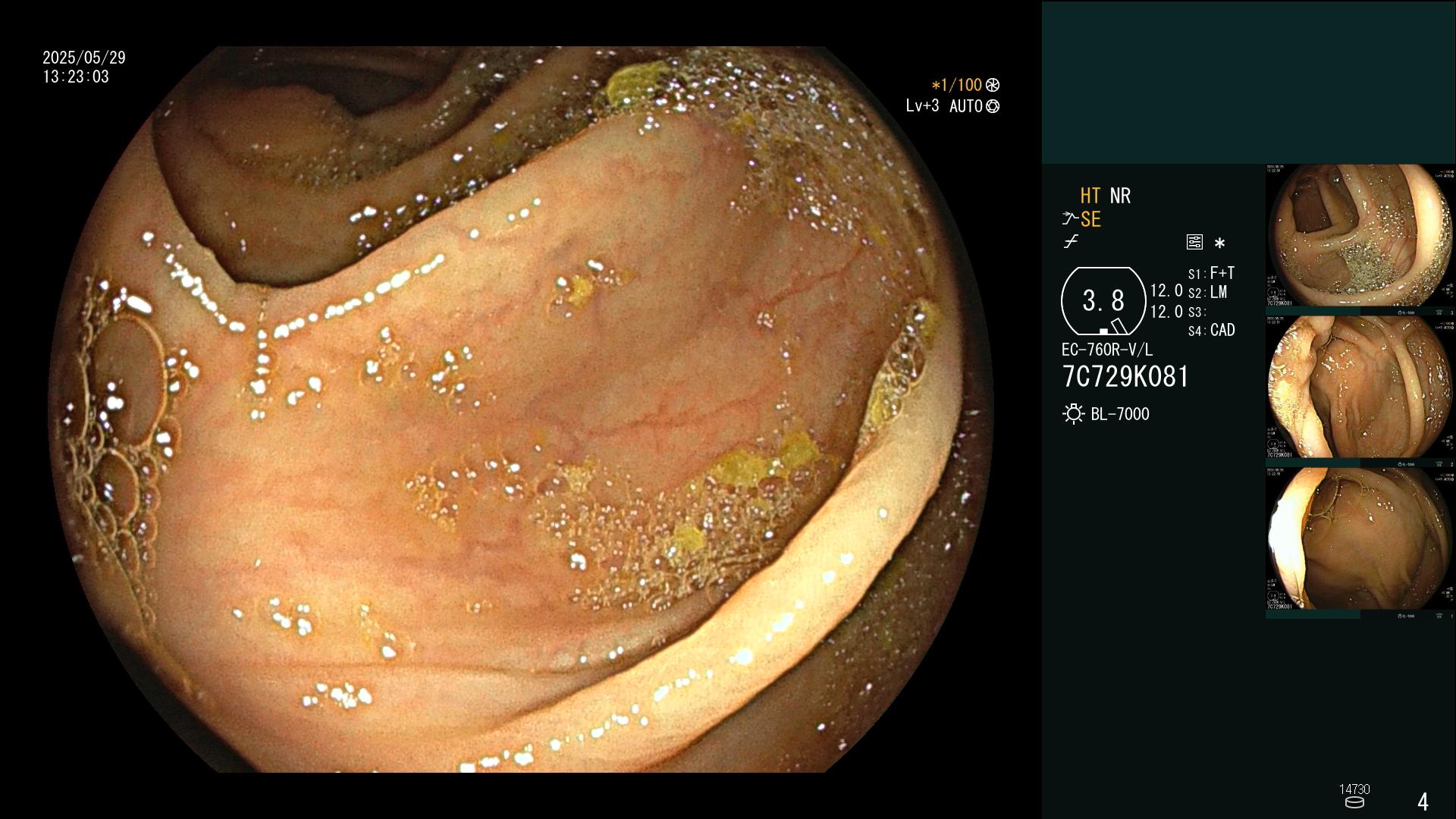Viewport: 1456px width, 819px height.
Task: Click the BL-7000 light source label
Action: click(x=1120, y=415)
